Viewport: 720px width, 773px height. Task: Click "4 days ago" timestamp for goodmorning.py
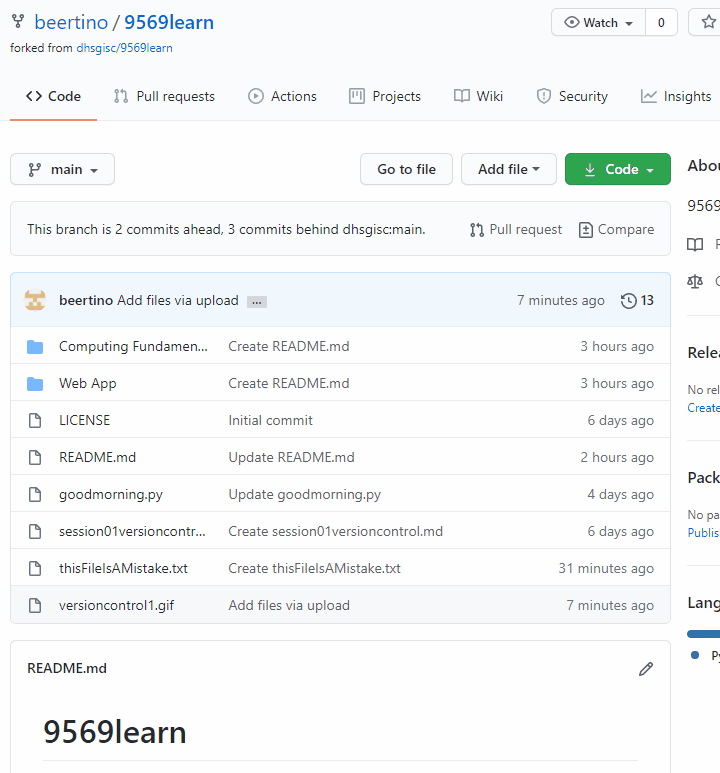(620, 494)
